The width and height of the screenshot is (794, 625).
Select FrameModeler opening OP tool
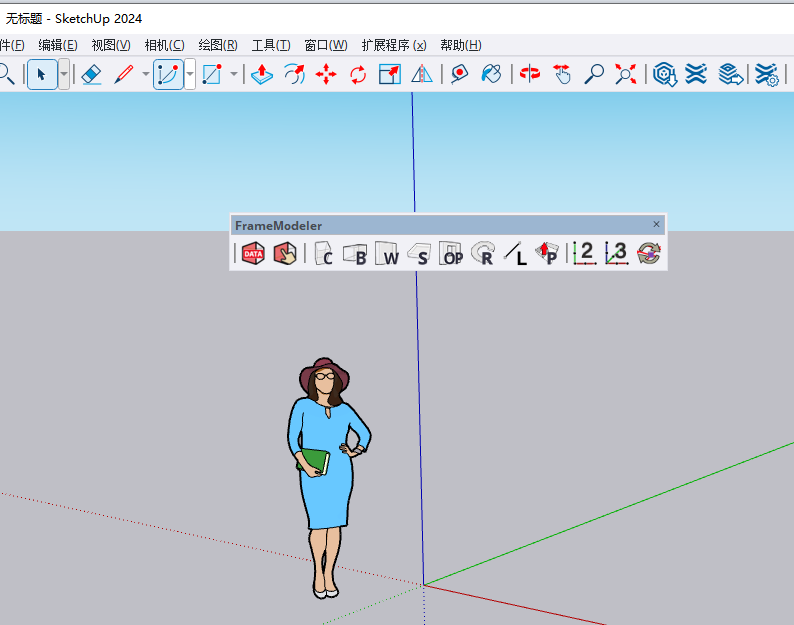[x=451, y=253]
